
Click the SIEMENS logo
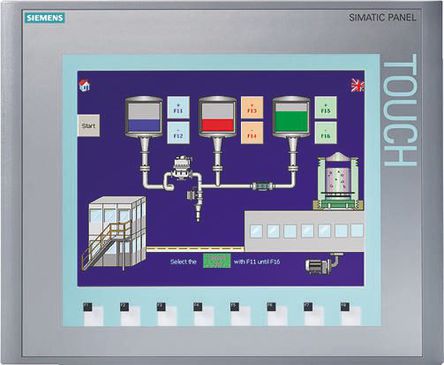(x=45, y=18)
